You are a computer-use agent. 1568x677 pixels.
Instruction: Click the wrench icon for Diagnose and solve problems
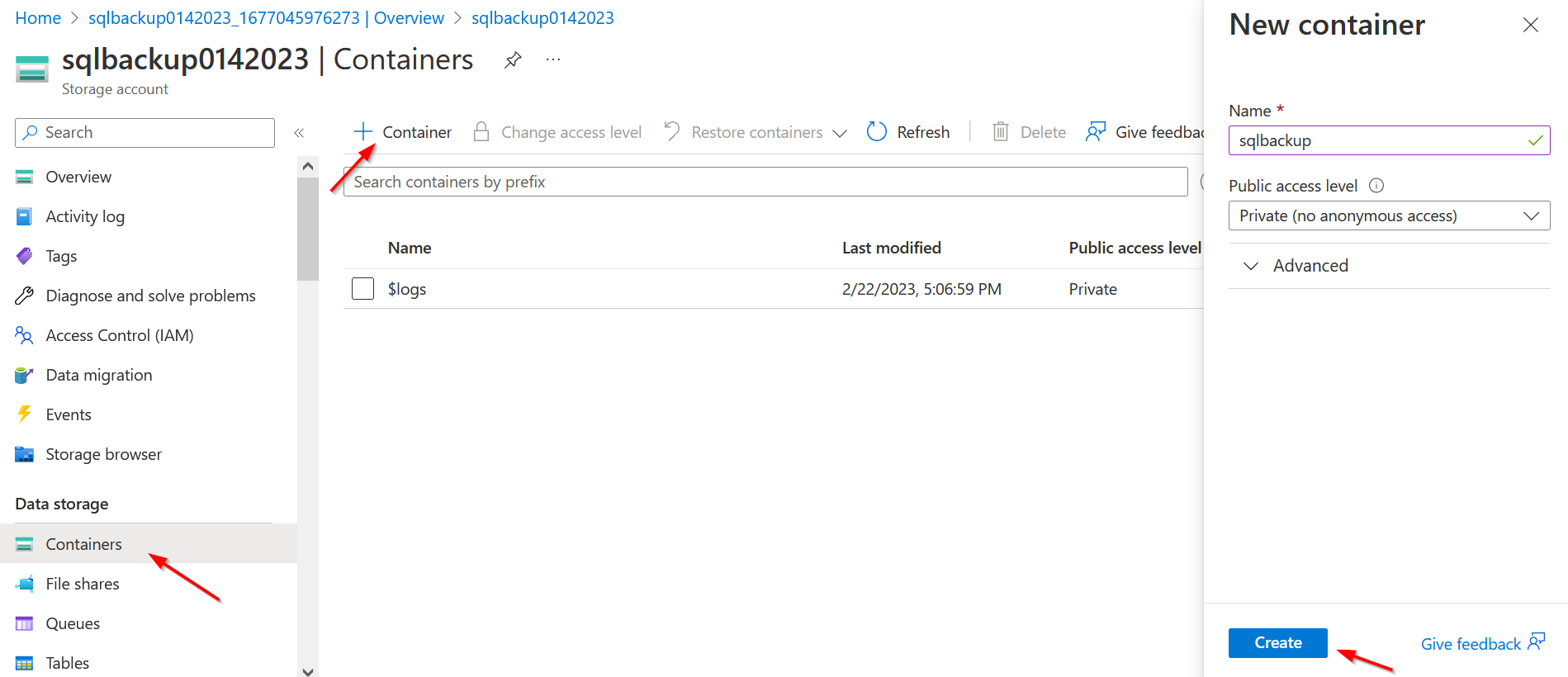tap(25, 296)
